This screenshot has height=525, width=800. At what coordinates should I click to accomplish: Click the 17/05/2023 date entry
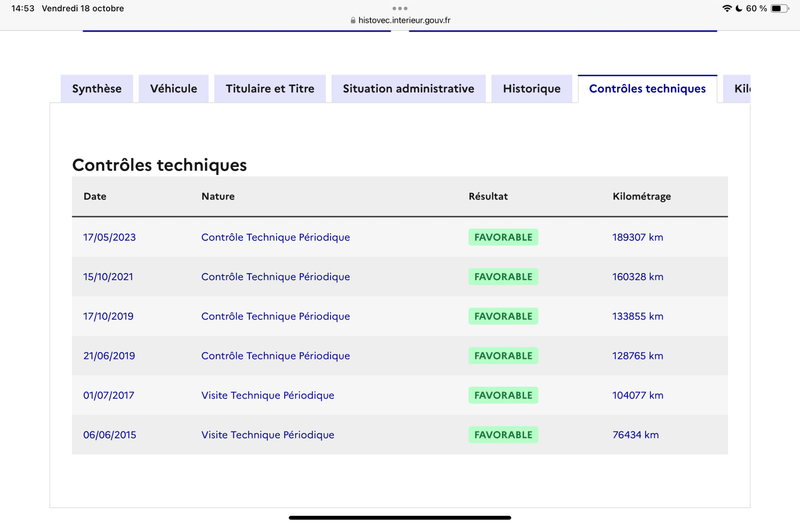pos(110,237)
